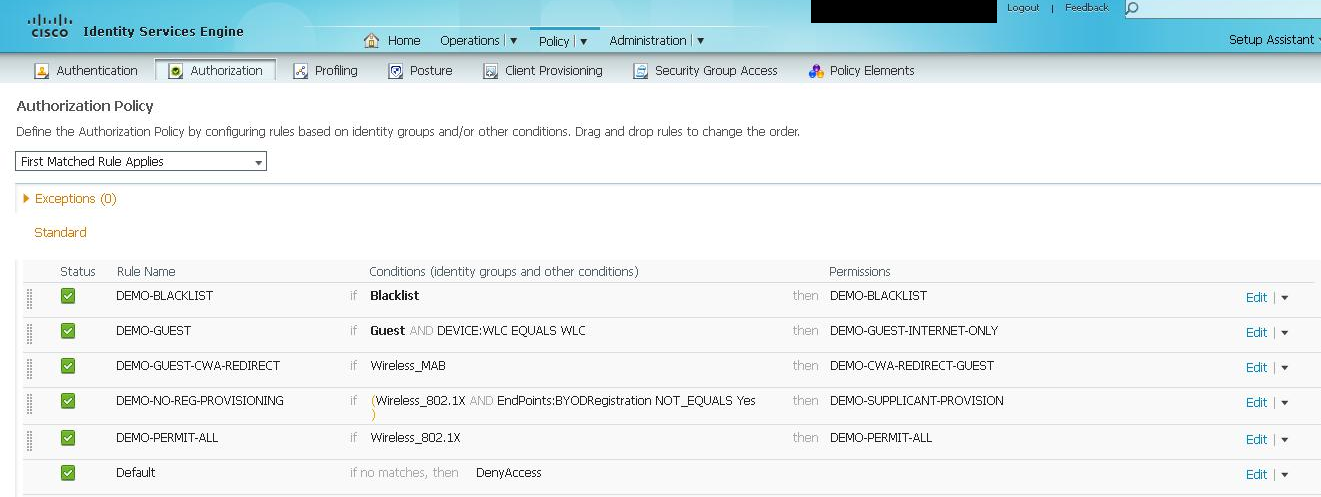Click the Cisco logo

tap(49, 26)
